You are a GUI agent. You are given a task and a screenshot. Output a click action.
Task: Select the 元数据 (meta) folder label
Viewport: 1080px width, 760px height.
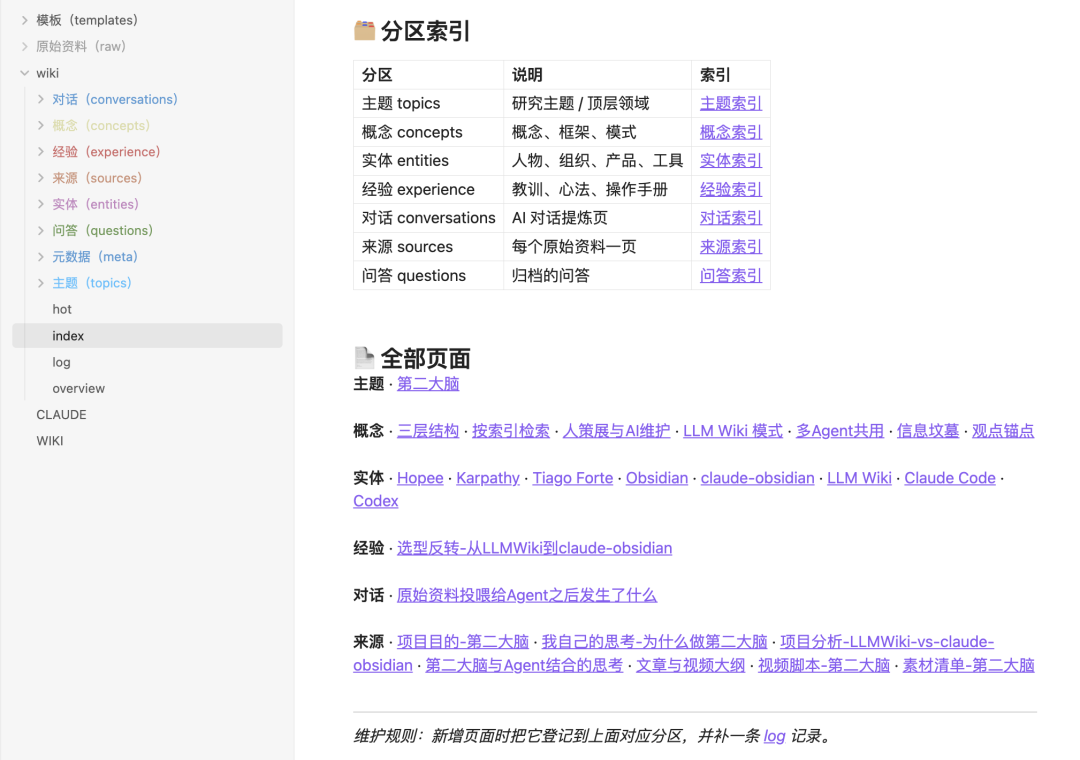pos(95,256)
